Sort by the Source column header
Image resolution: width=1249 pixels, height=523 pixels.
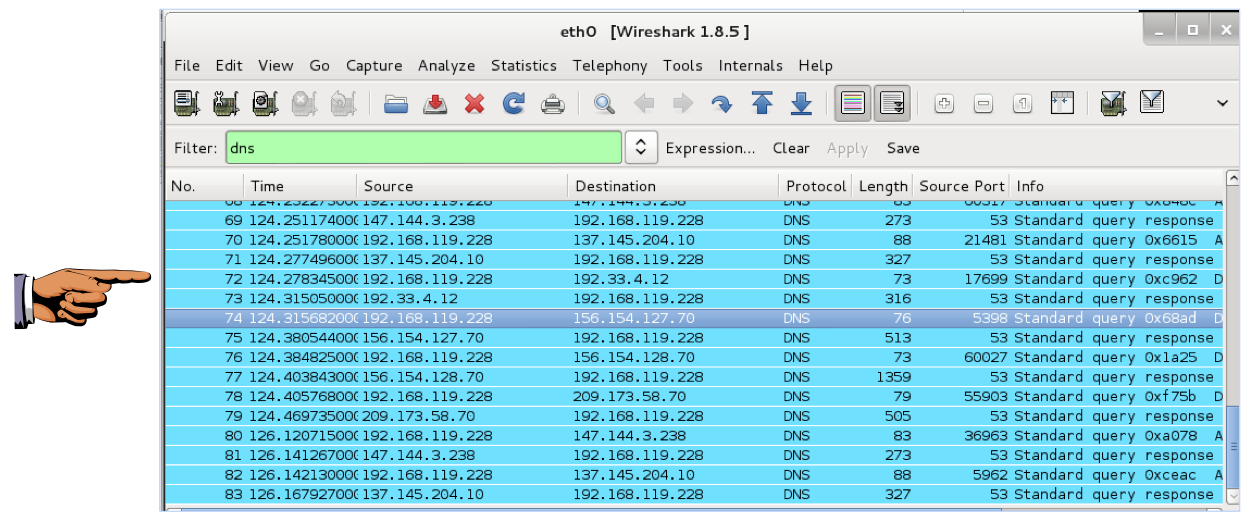click(x=463, y=186)
